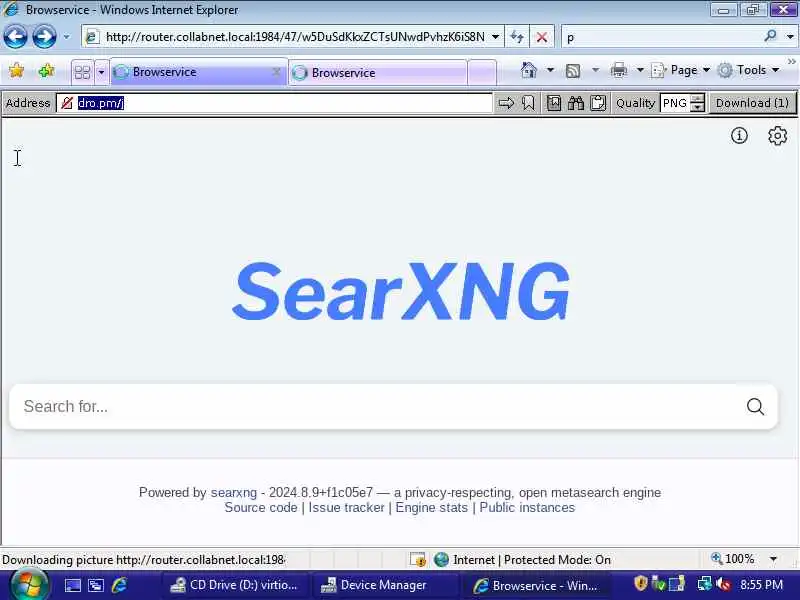Click the IE search box containing p
This screenshot has width=800, height=600.
661,37
